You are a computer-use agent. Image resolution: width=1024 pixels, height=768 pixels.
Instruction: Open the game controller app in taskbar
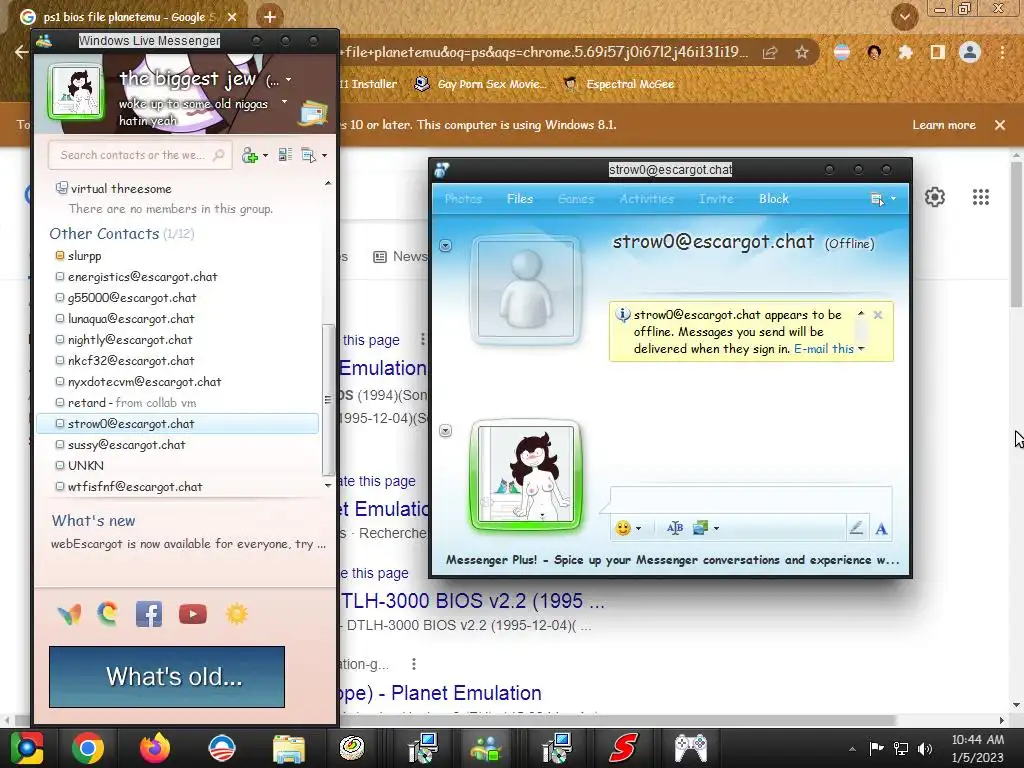(690, 748)
